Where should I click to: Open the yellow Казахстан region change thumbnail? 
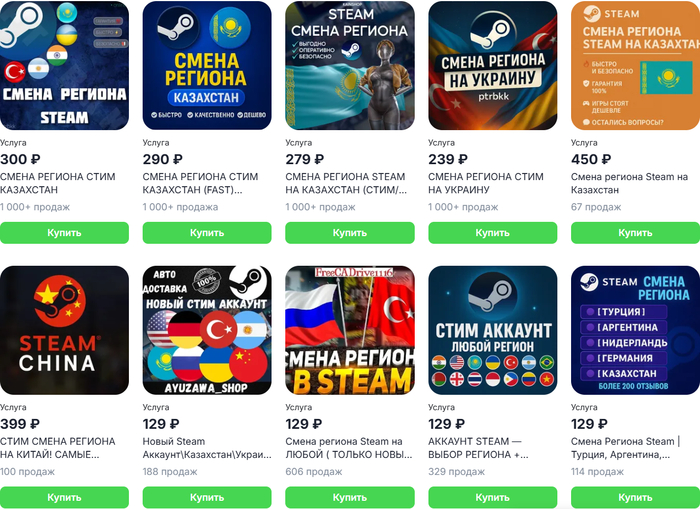click(207, 65)
